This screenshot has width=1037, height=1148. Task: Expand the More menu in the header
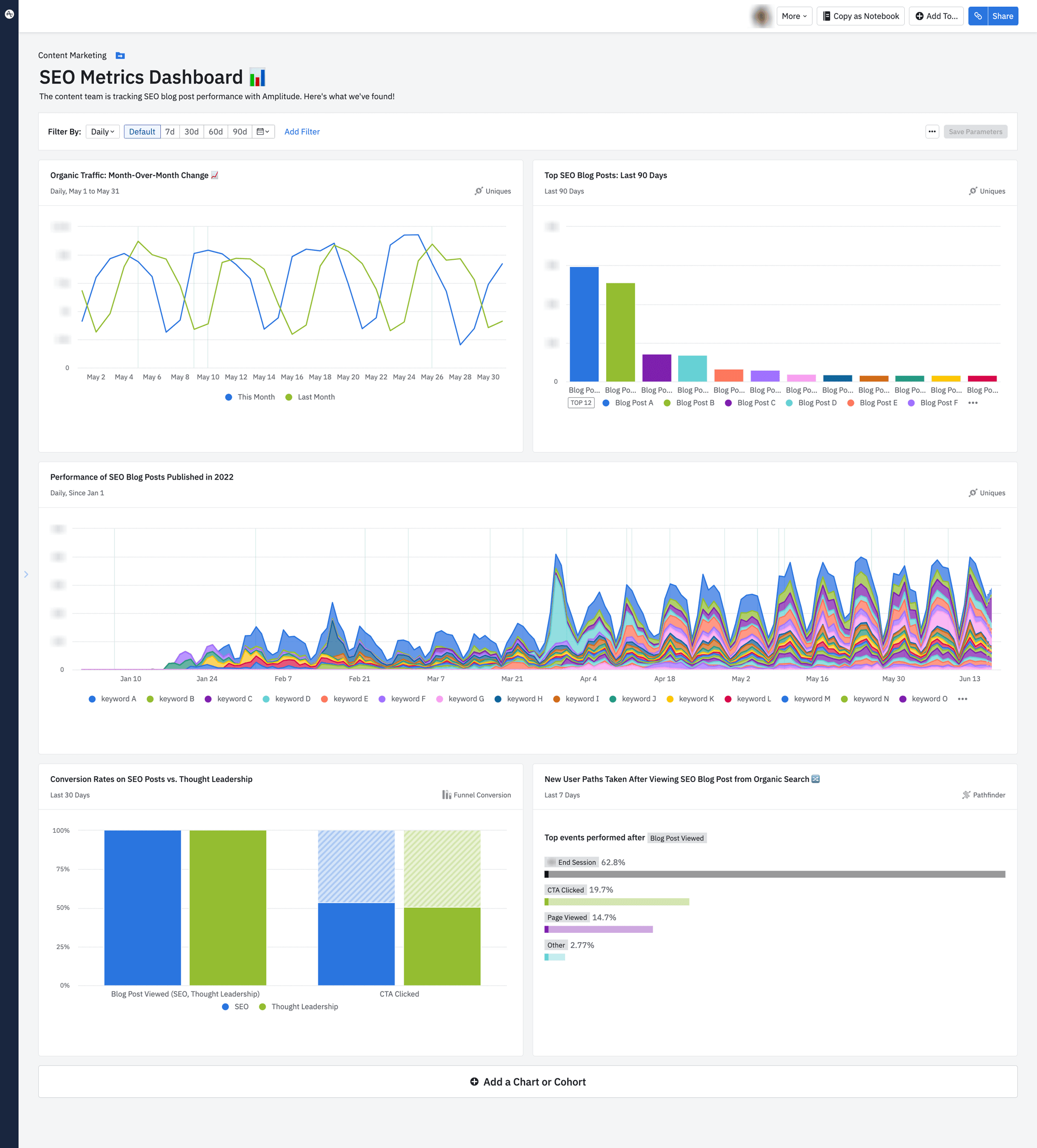coord(794,16)
